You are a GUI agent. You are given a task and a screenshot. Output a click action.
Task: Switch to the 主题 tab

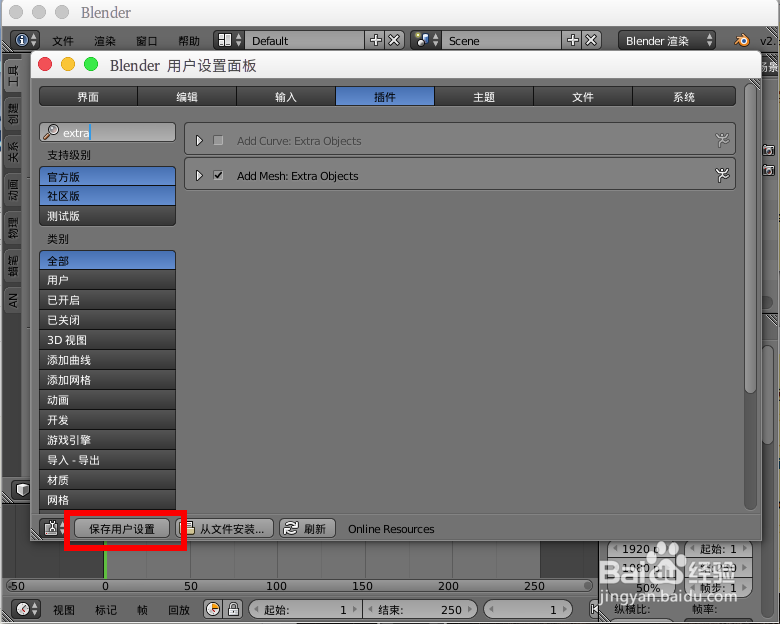pos(484,97)
